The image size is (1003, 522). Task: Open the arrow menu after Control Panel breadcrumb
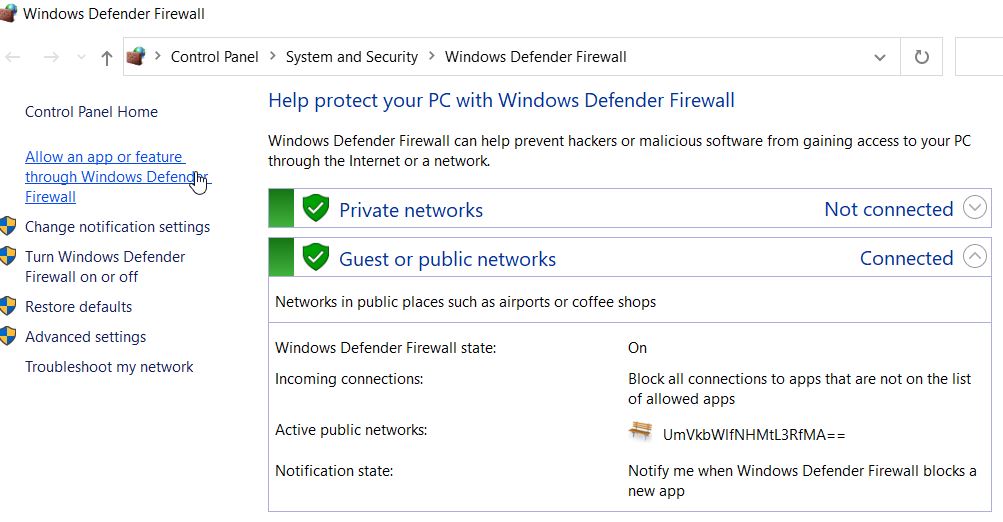(272, 56)
